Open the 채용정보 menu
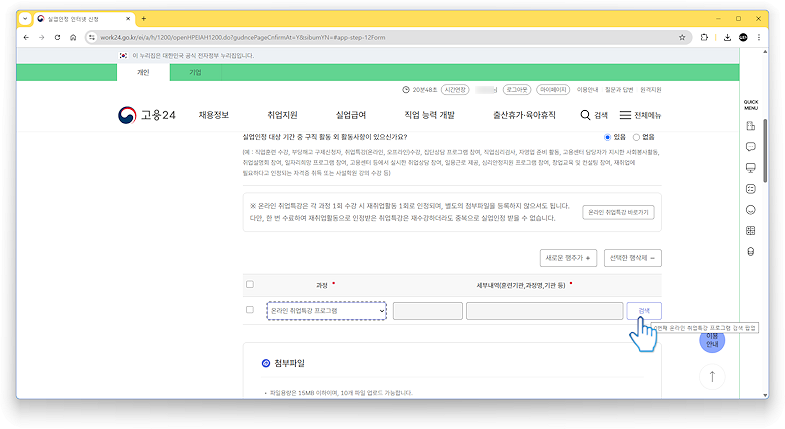Screen dimensions: 785x429 [x=214, y=115]
